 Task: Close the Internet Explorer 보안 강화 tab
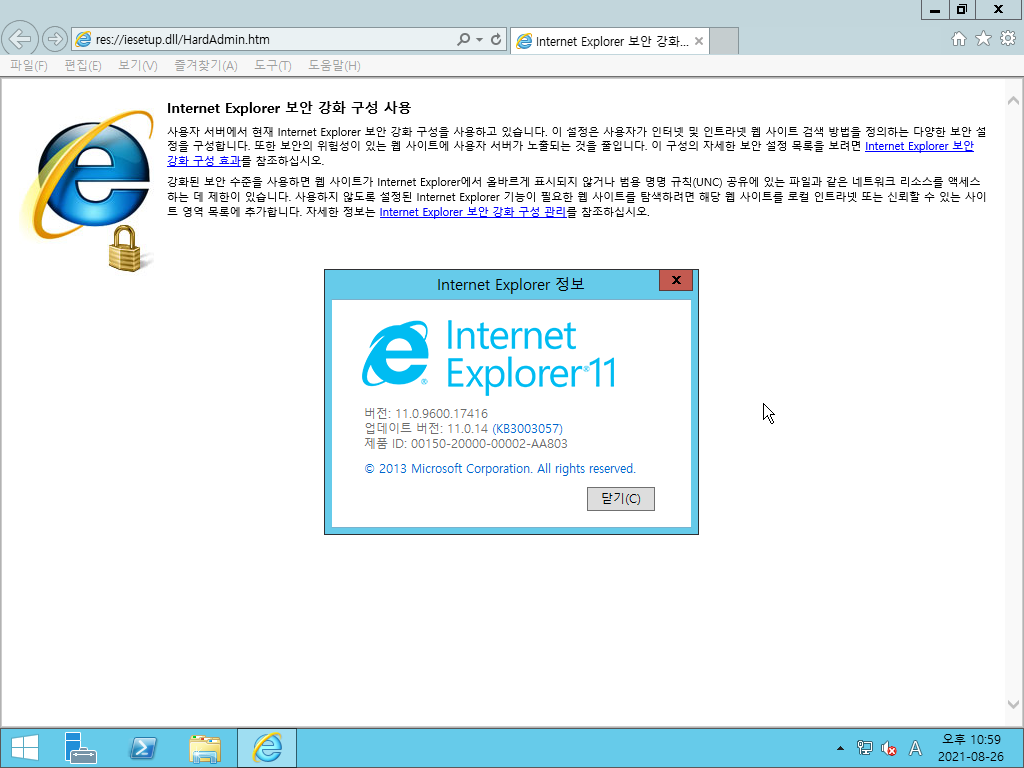coord(699,41)
